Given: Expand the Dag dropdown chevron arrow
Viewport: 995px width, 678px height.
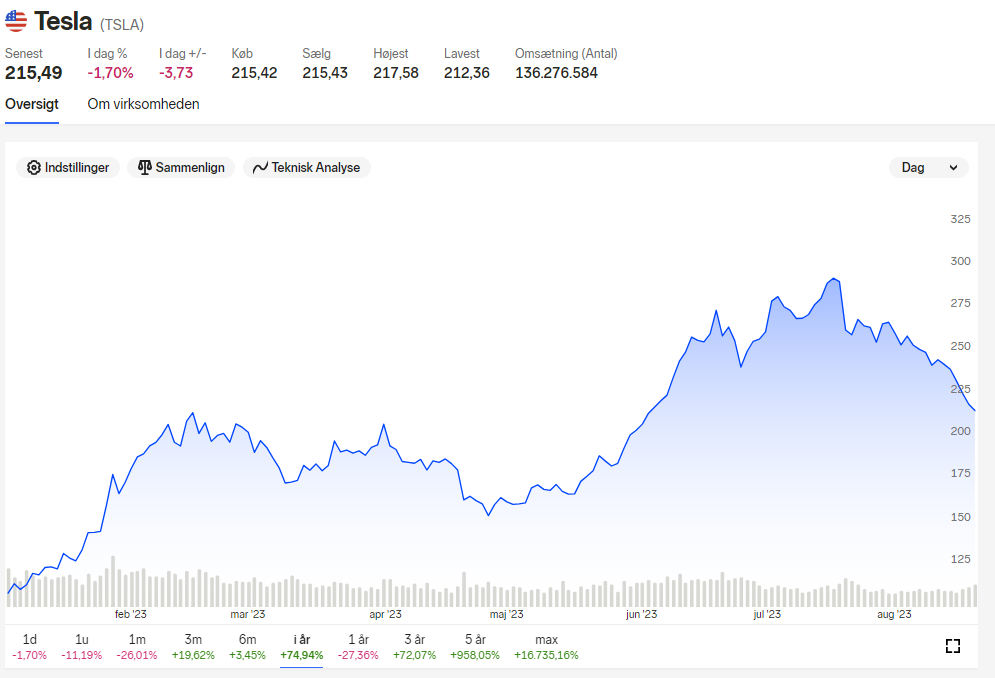Looking at the screenshot, I should click(953, 168).
